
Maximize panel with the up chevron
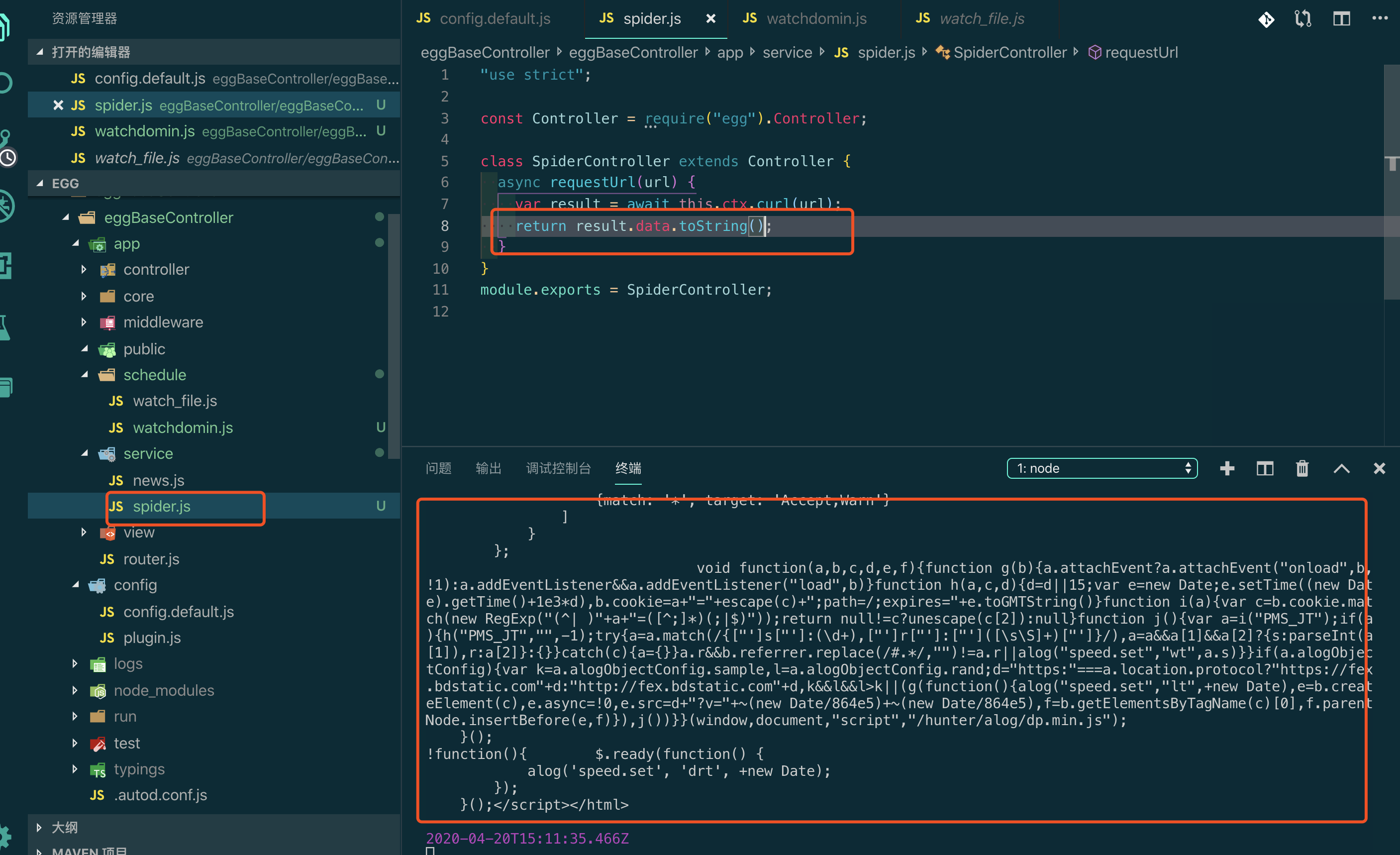pyautogui.click(x=1341, y=468)
